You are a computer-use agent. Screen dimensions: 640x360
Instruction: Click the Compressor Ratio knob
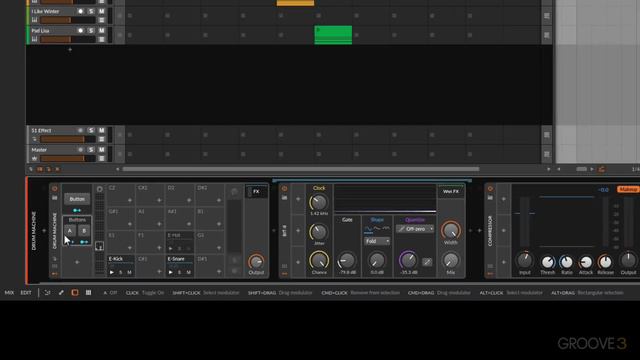[567, 262]
